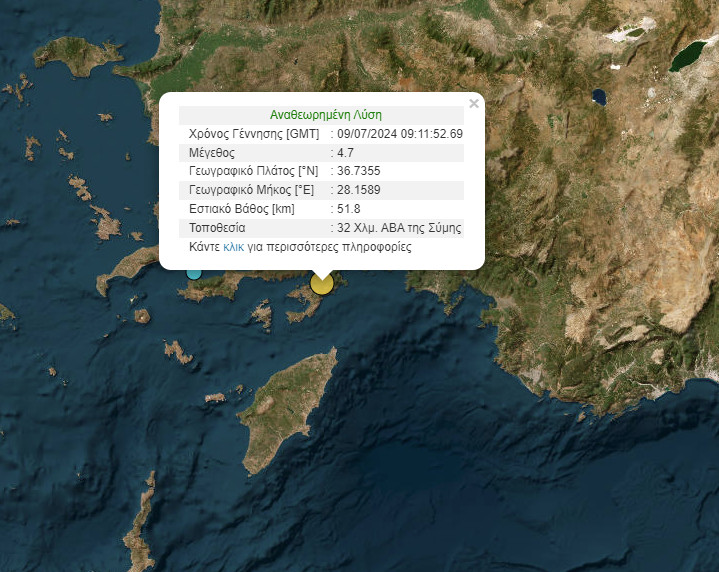
Task: Click the 'Χρόνος Γέννησης [GMT]' label
Action: (253, 134)
